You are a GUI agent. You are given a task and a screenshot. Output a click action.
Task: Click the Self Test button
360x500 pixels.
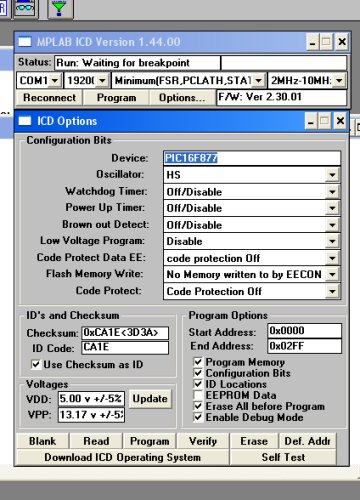click(283, 457)
